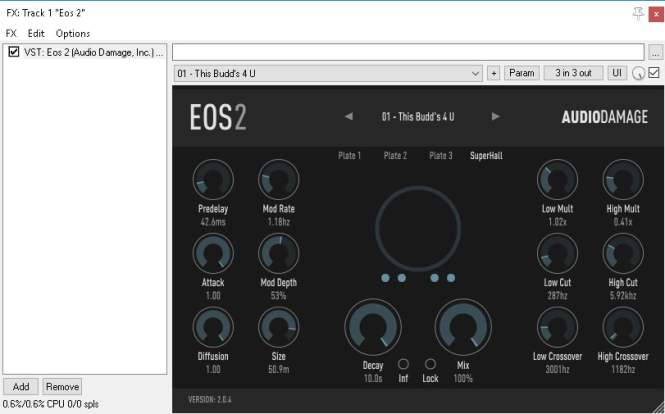Click the Predelay value '42.6ms'
The image size is (665, 414).
[213, 222]
